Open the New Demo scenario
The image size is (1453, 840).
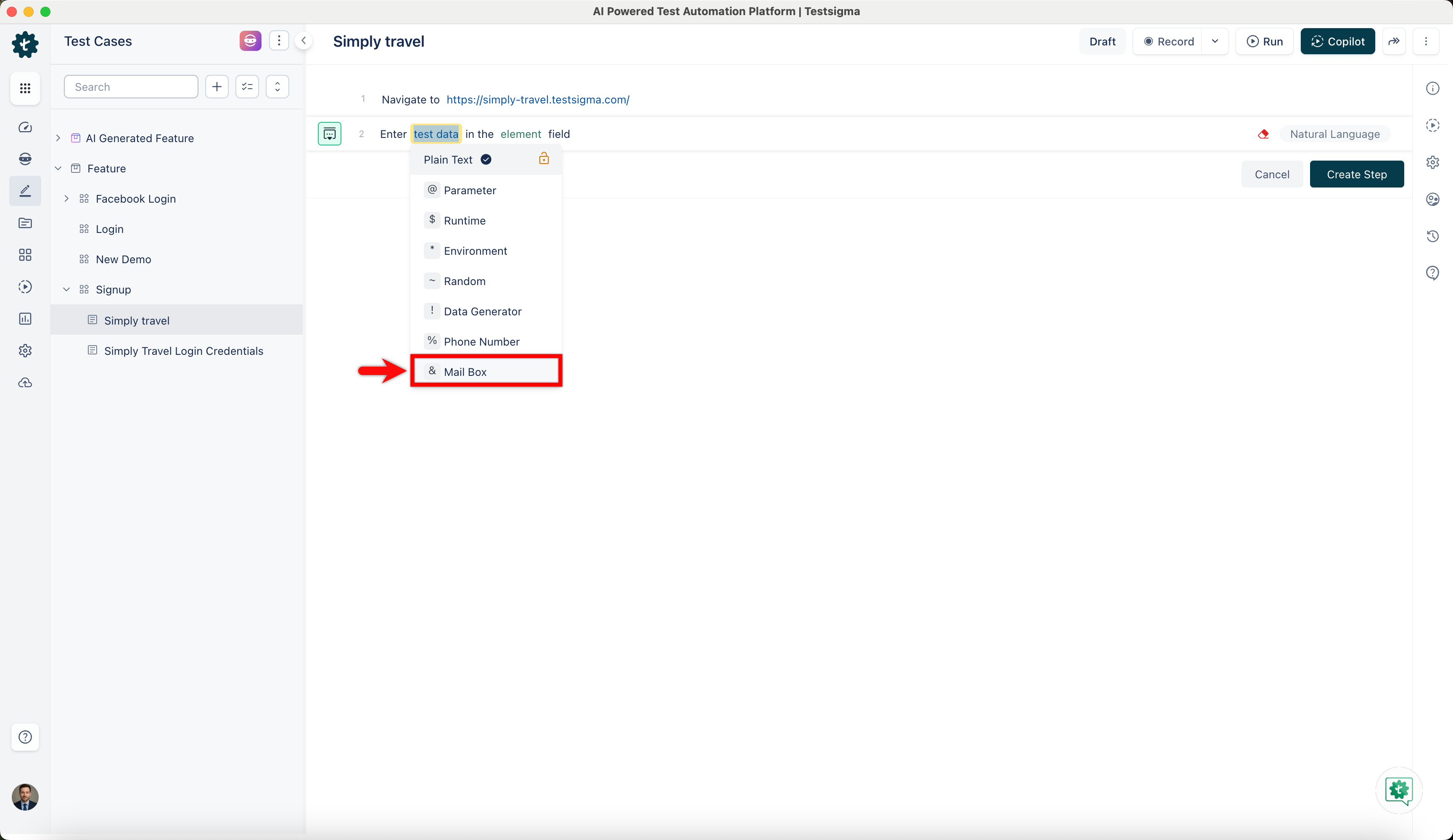pos(123,259)
